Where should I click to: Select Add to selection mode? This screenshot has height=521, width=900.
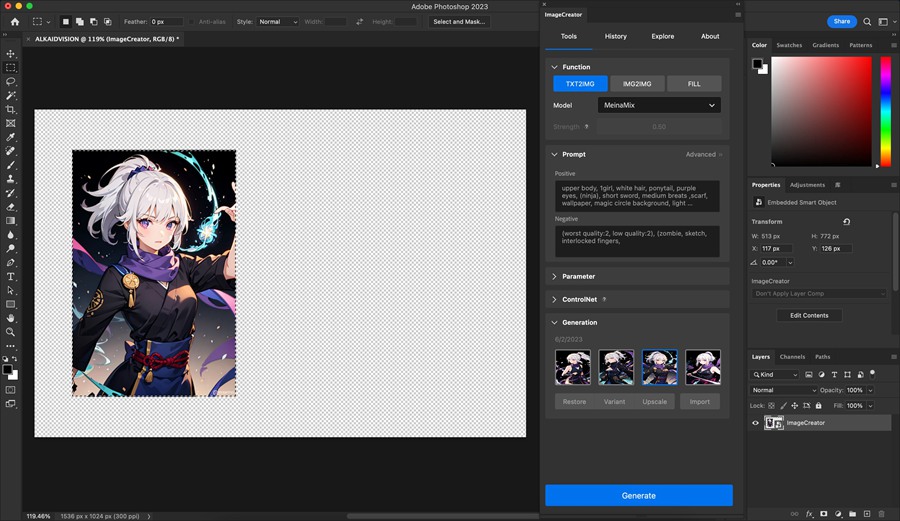click(80, 22)
